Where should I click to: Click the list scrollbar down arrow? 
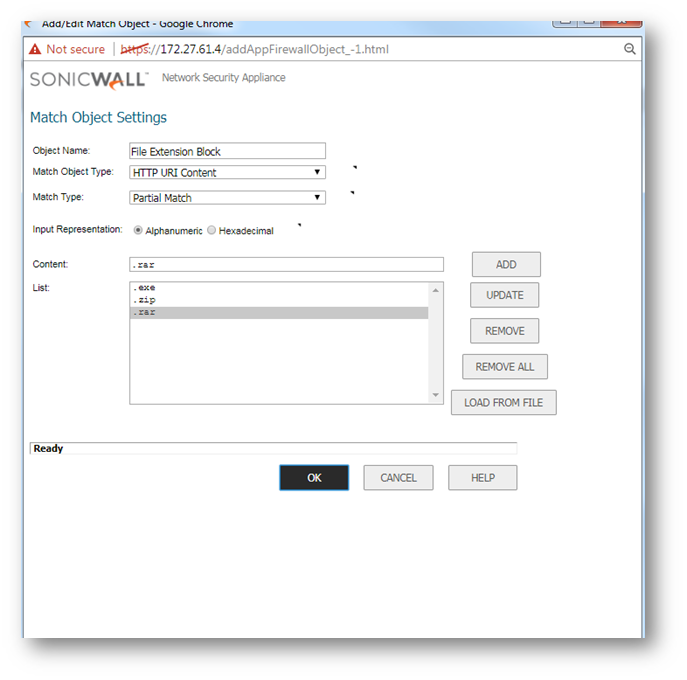click(x=435, y=396)
